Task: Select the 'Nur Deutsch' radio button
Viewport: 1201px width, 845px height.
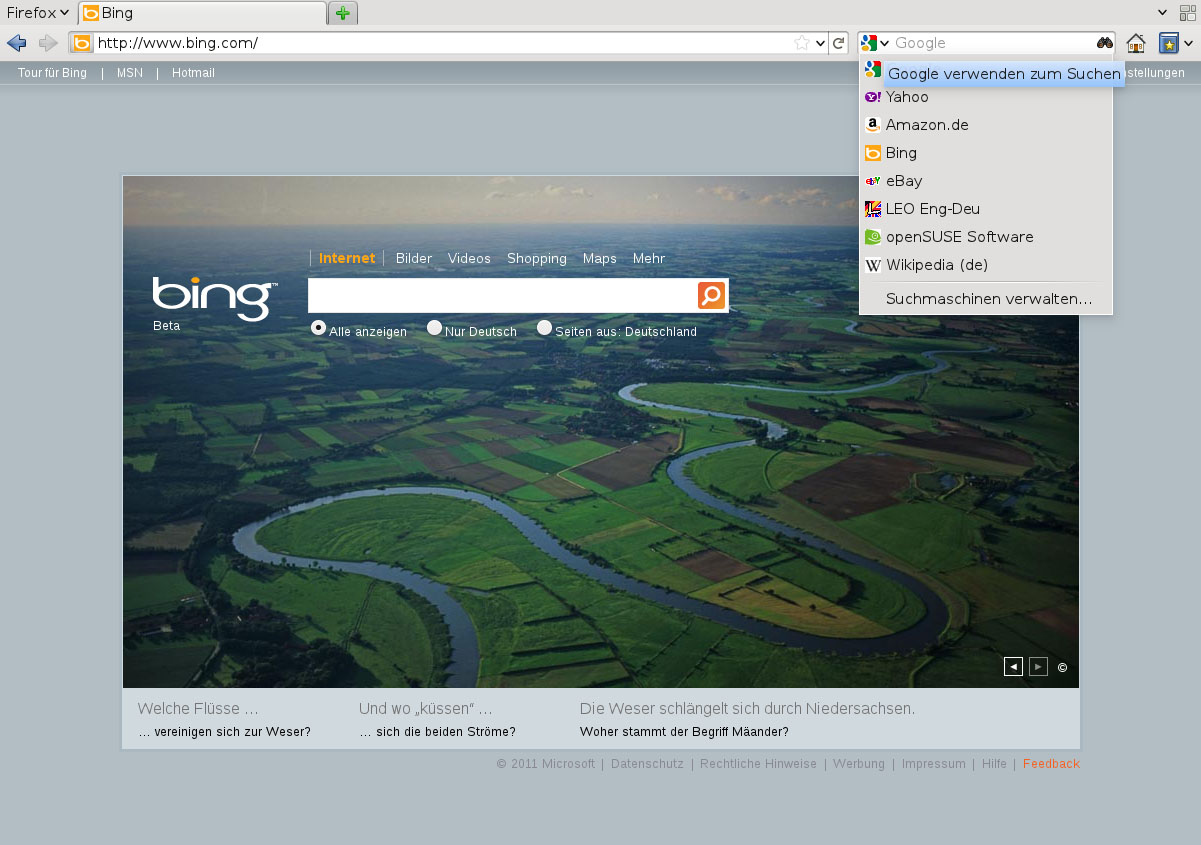Action: [434, 327]
